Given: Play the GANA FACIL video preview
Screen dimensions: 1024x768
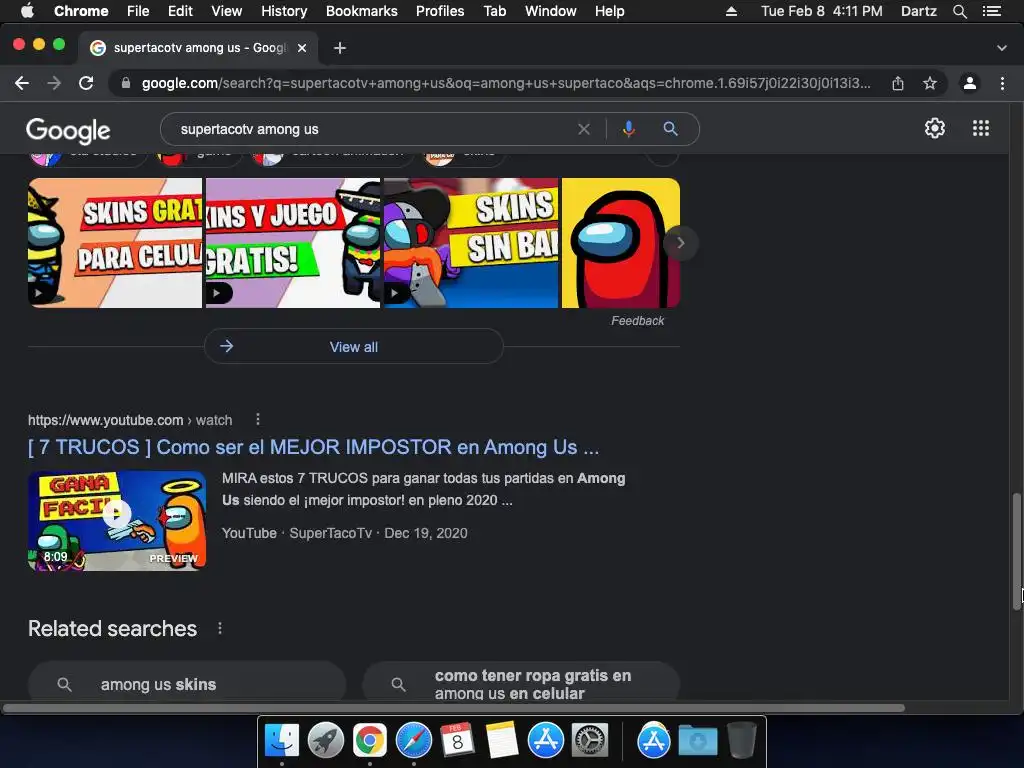Looking at the screenshot, I should pyautogui.click(x=117, y=521).
